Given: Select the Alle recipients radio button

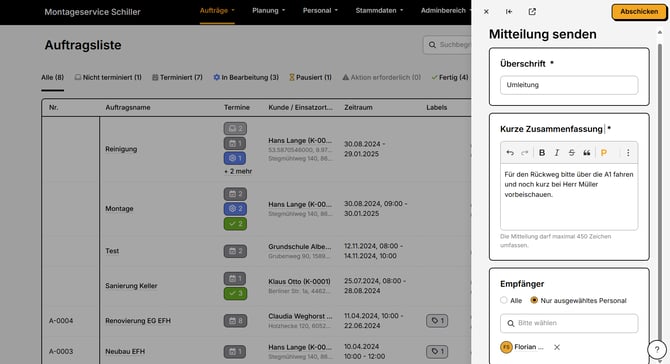Looking at the screenshot, I should (x=504, y=300).
